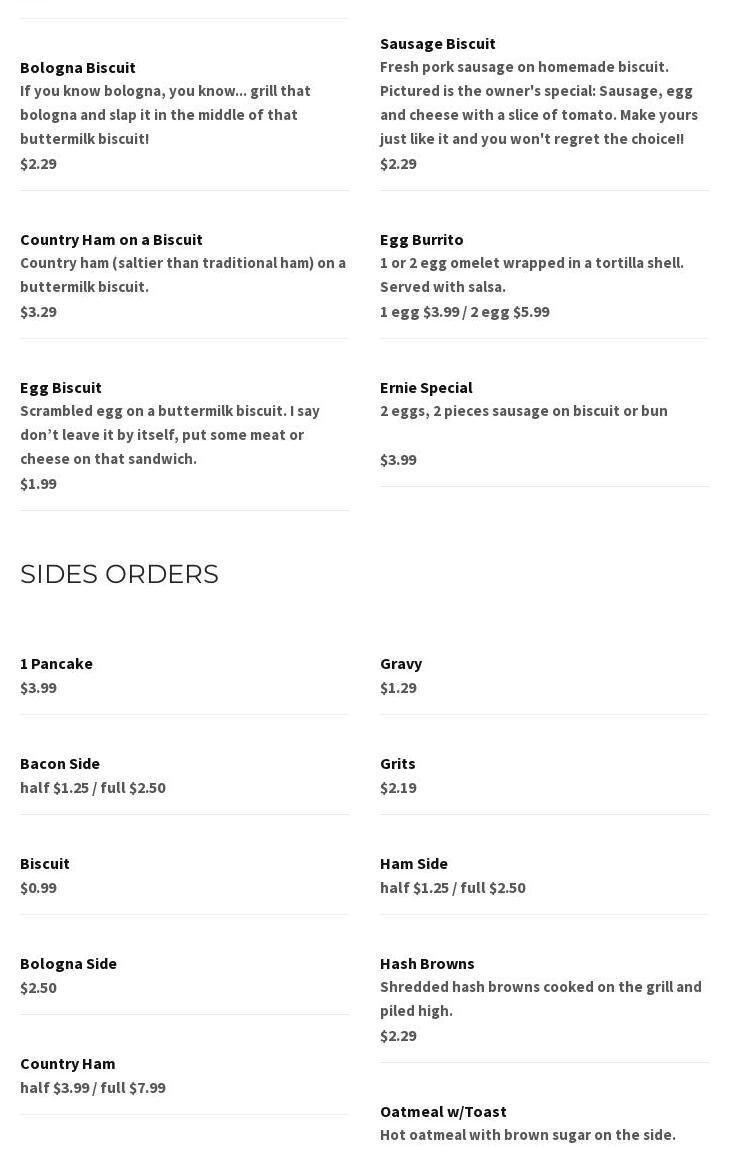Select the Bologna Side item title

[68, 963]
